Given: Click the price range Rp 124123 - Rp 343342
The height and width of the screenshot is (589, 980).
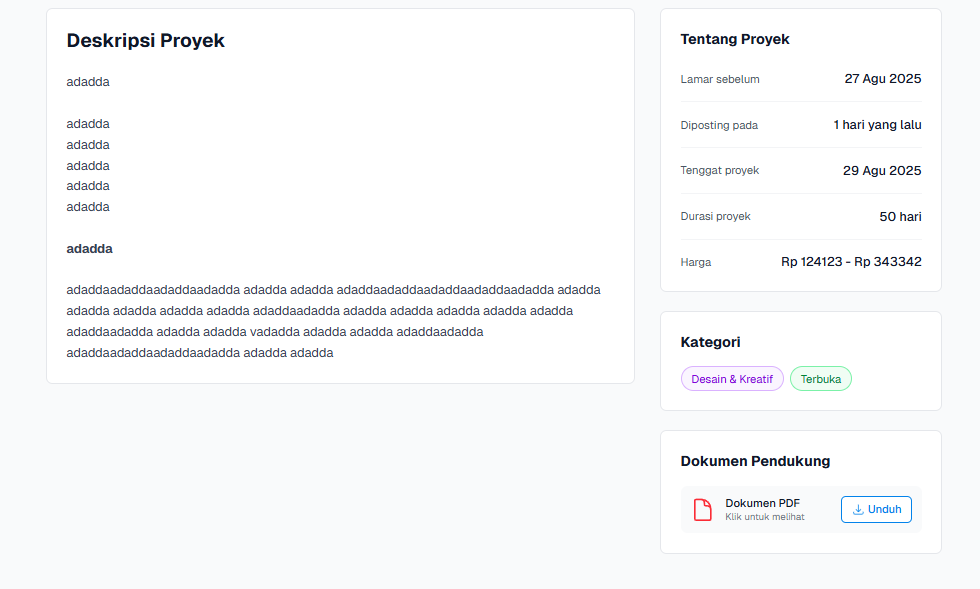Looking at the screenshot, I should point(851,262).
